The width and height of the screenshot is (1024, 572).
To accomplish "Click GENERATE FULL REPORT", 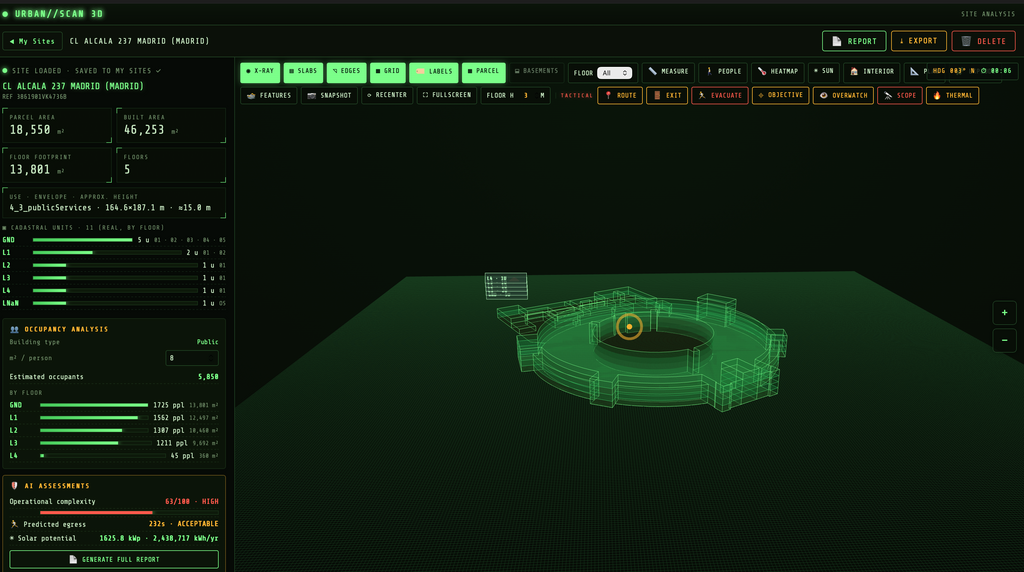I will coord(114,560).
